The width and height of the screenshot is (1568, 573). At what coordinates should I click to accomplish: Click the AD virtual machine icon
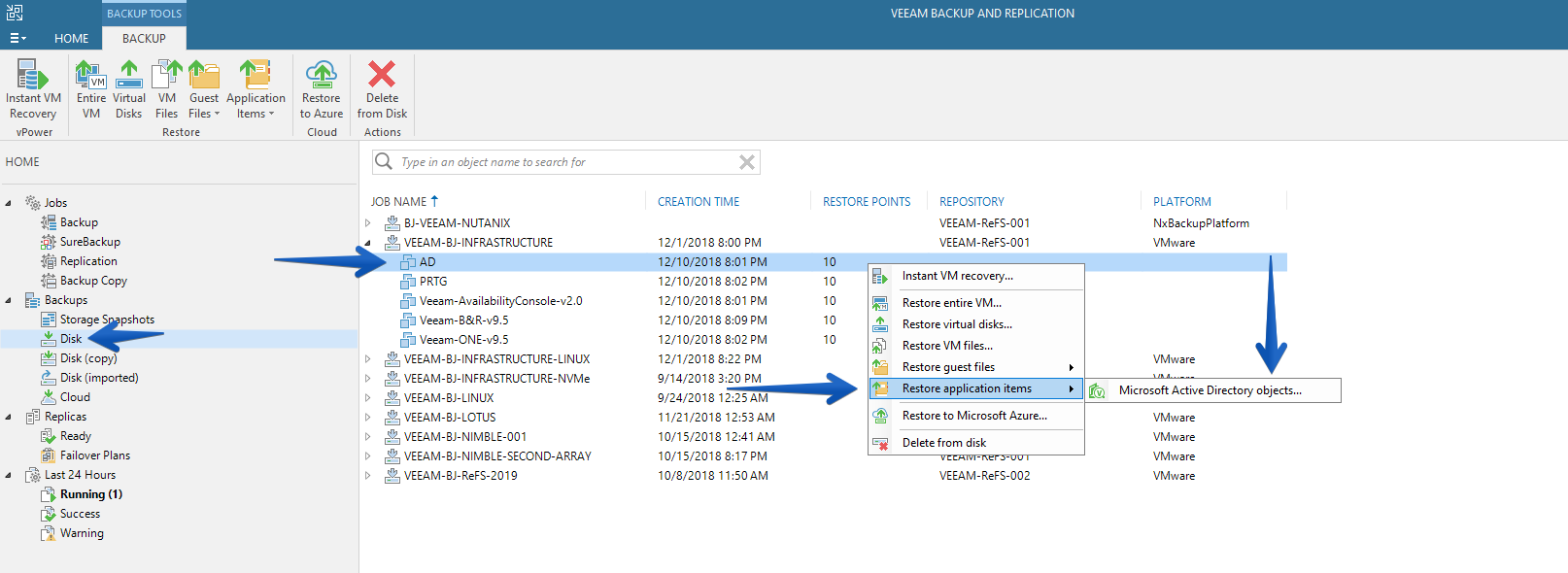point(408,261)
